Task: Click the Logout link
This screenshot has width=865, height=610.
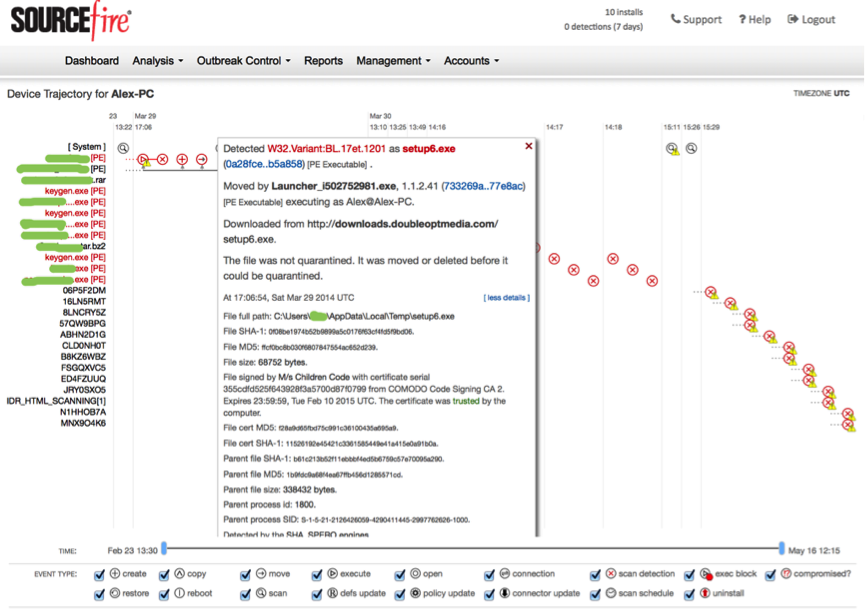Action: click(811, 19)
